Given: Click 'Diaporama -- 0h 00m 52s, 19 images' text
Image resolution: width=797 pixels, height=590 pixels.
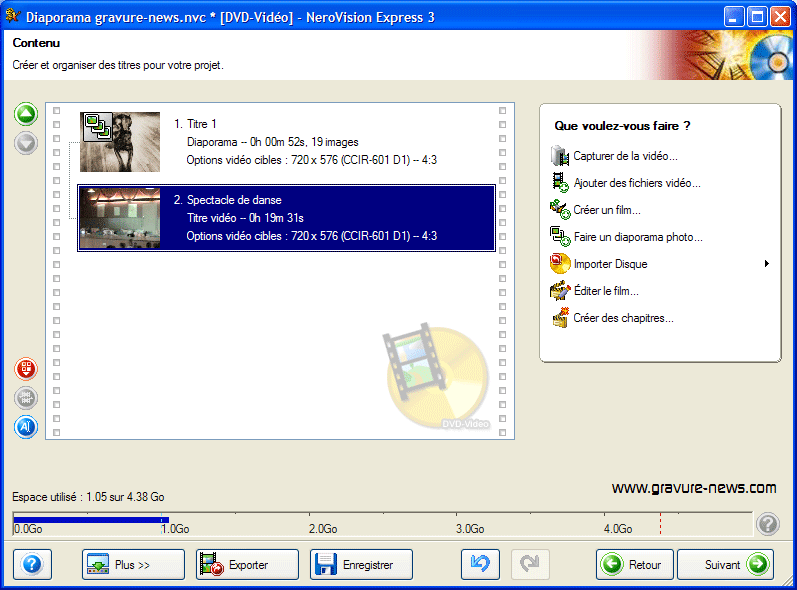Looking at the screenshot, I should [x=272, y=142].
